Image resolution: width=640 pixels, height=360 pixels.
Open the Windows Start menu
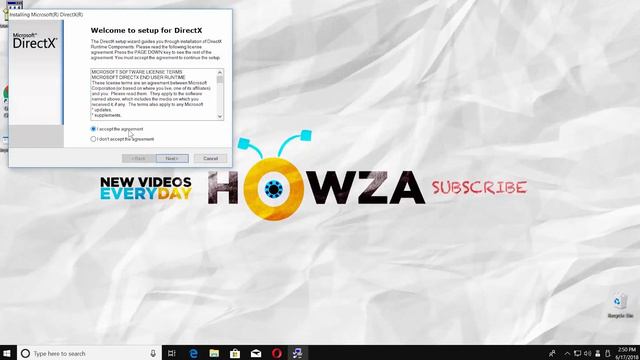coord(7,353)
